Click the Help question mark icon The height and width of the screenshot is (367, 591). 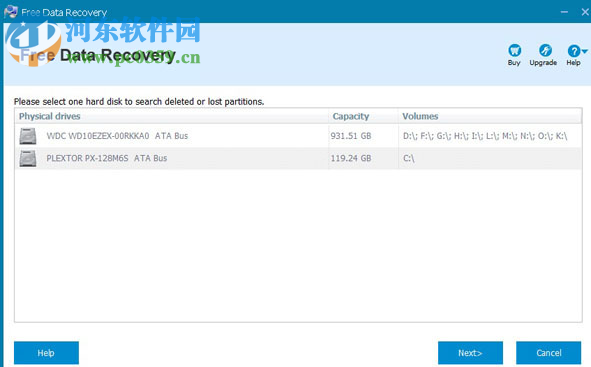573,50
